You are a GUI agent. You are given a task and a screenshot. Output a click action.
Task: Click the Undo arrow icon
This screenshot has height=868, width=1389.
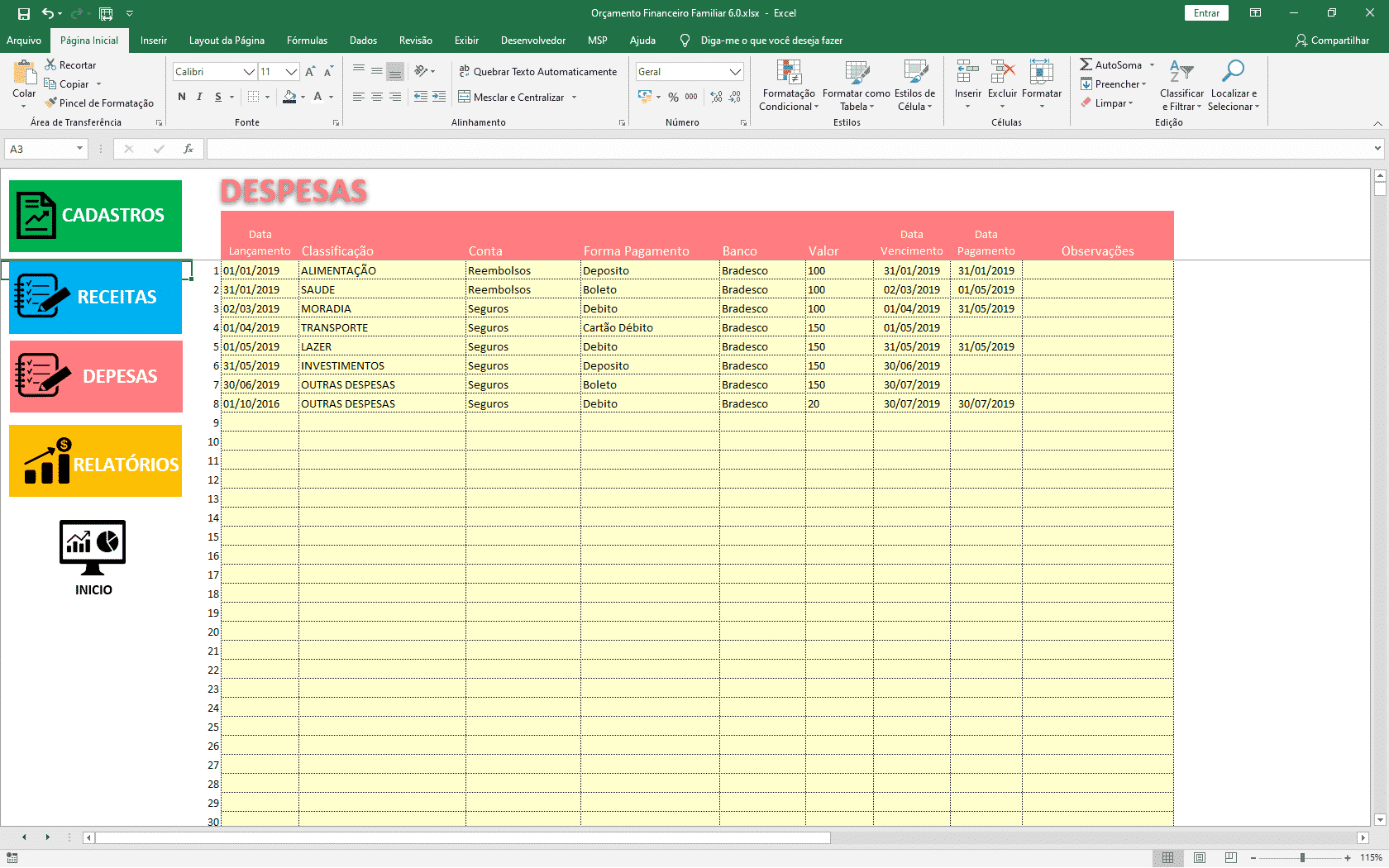click(48, 13)
